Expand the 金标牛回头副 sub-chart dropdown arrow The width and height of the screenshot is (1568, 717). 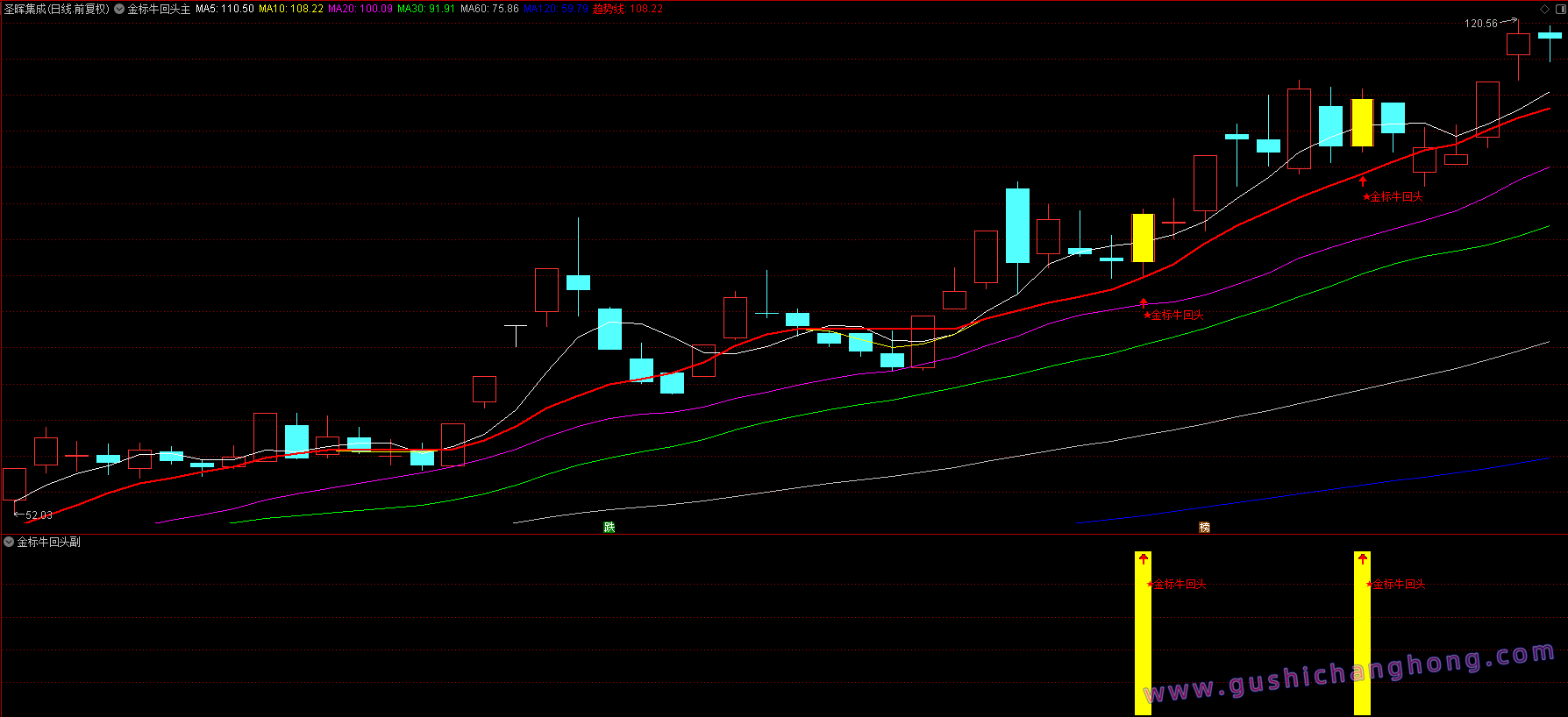[9, 543]
